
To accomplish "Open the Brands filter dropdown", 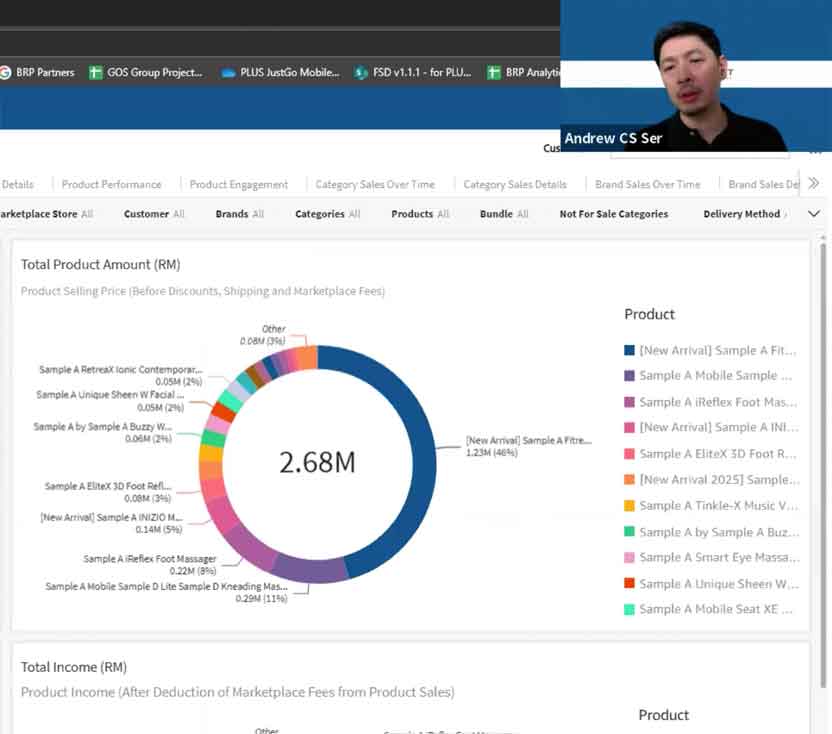I will [x=240, y=214].
